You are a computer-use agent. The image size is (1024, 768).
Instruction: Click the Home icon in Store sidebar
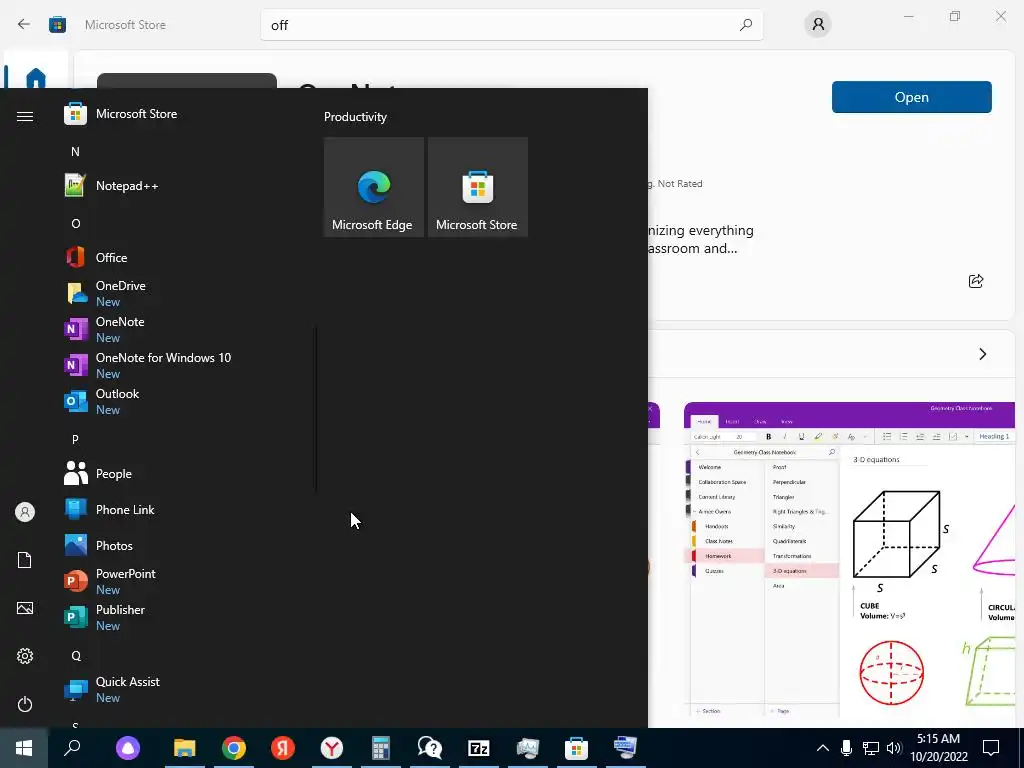(36, 77)
